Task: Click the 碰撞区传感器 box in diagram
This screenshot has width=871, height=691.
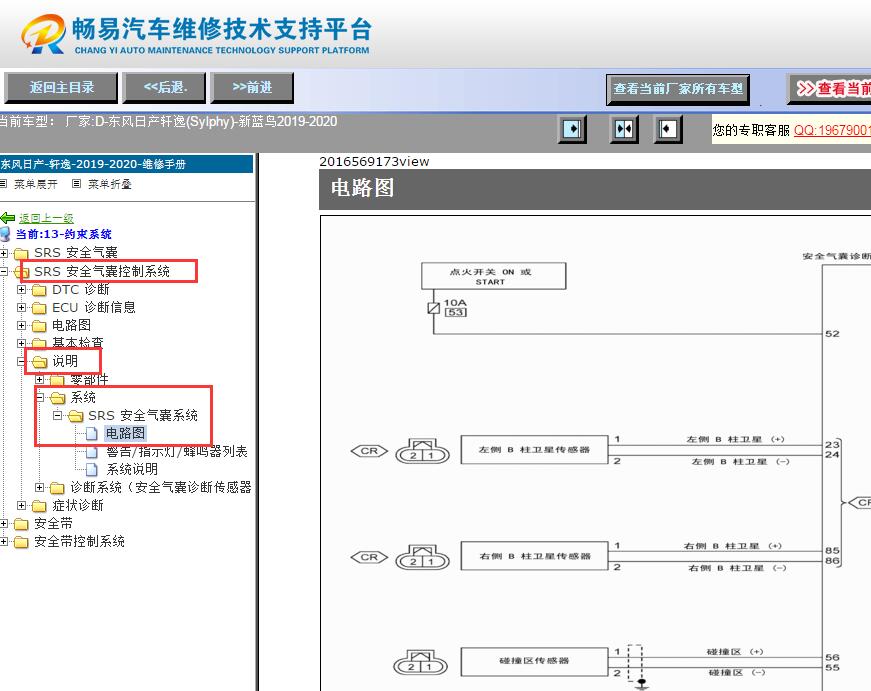Action: tap(534, 661)
